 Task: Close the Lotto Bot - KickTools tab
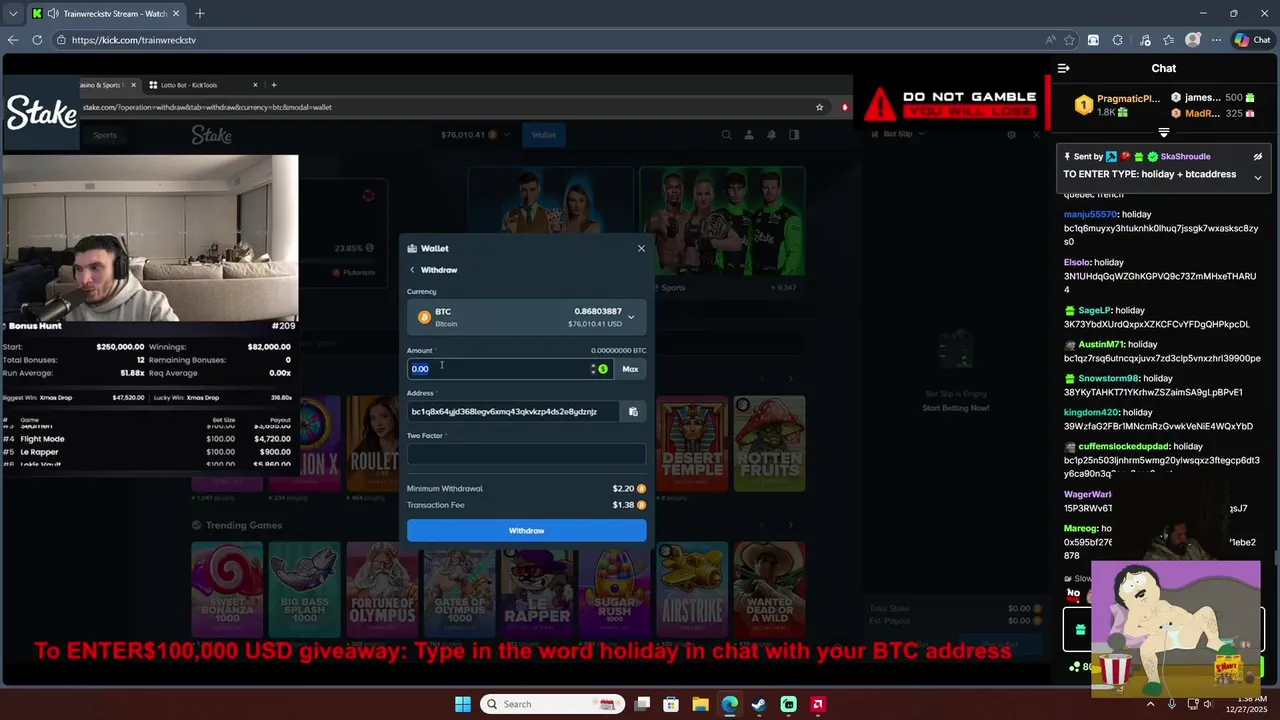[x=255, y=85]
